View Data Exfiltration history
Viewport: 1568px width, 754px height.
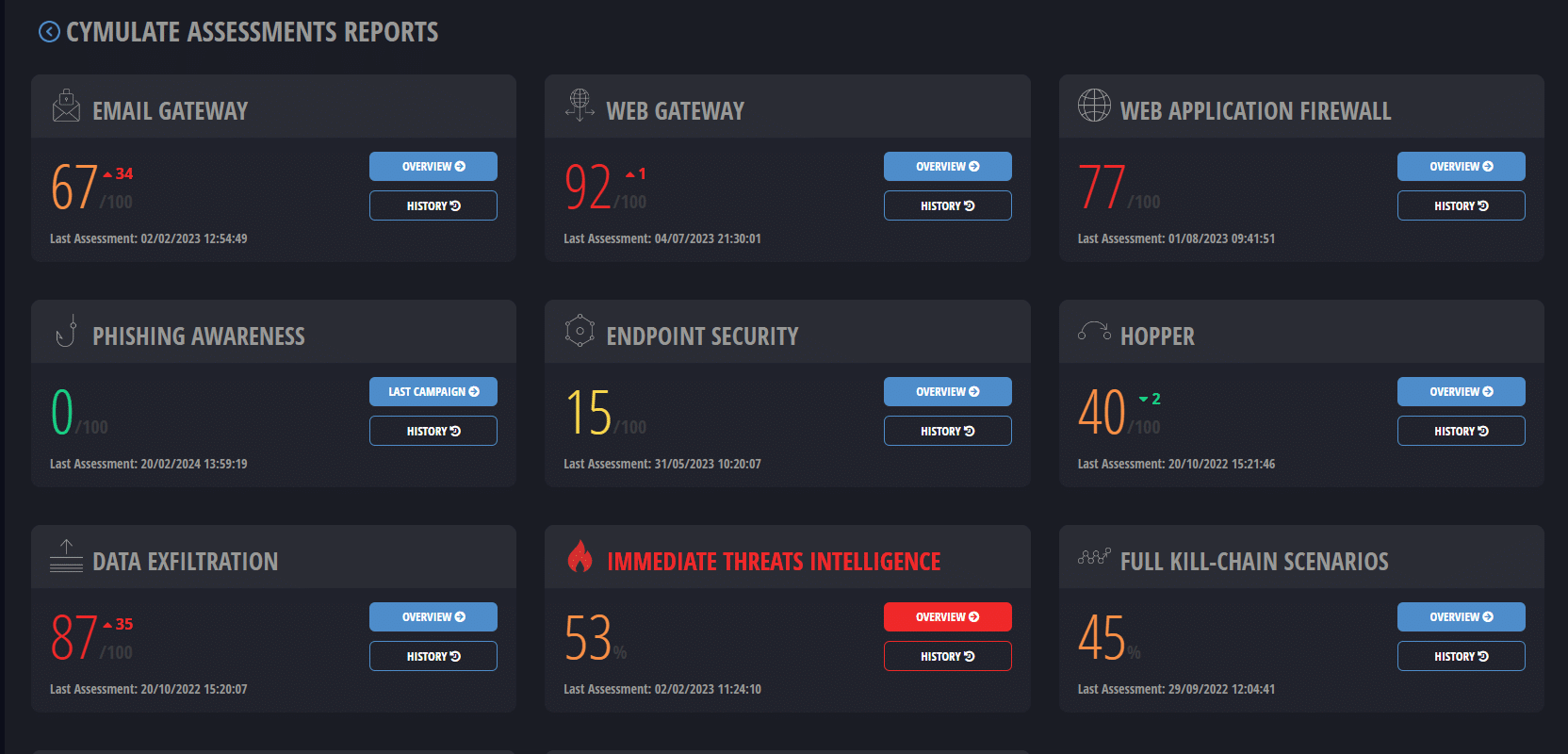[x=433, y=656]
